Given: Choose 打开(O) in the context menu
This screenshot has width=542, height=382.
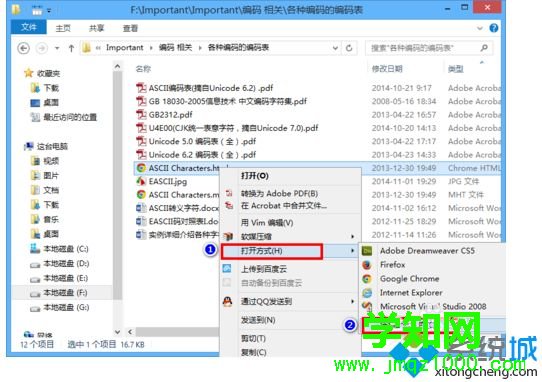Looking at the screenshot, I should [x=255, y=176].
